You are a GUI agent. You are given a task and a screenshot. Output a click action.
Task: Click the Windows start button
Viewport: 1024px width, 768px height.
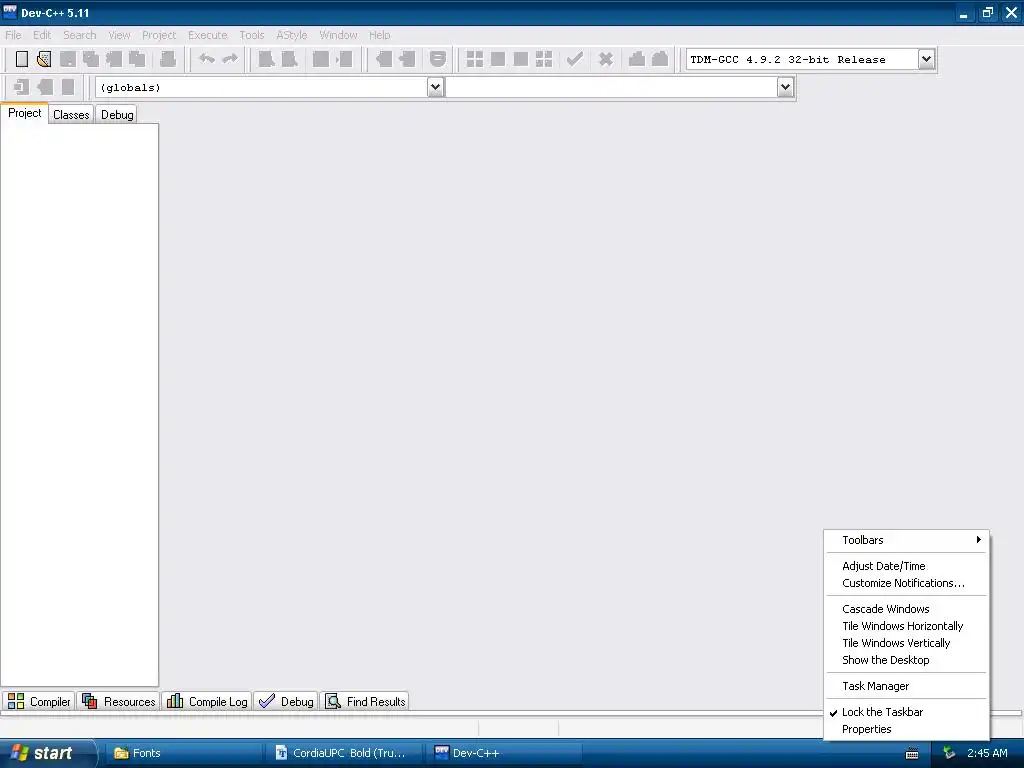click(47, 753)
